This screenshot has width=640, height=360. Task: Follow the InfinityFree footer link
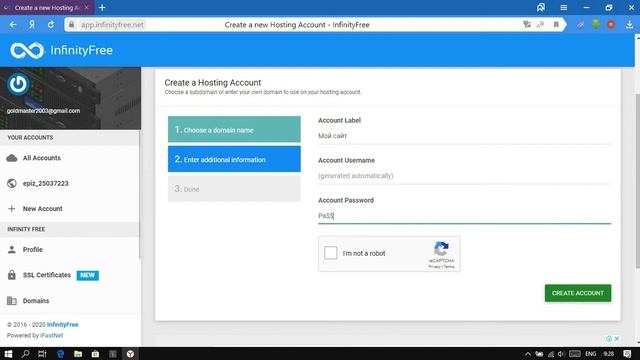(62, 325)
